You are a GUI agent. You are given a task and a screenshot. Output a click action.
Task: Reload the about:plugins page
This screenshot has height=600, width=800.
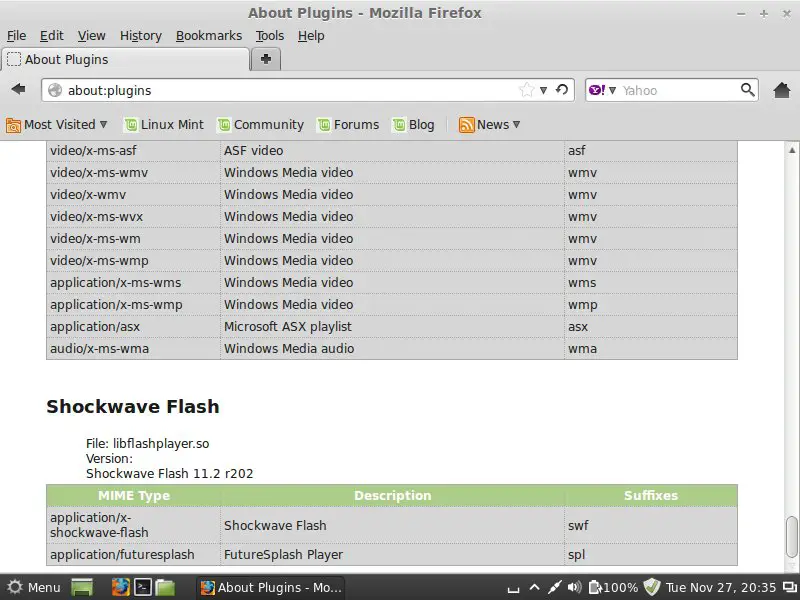(x=562, y=90)
